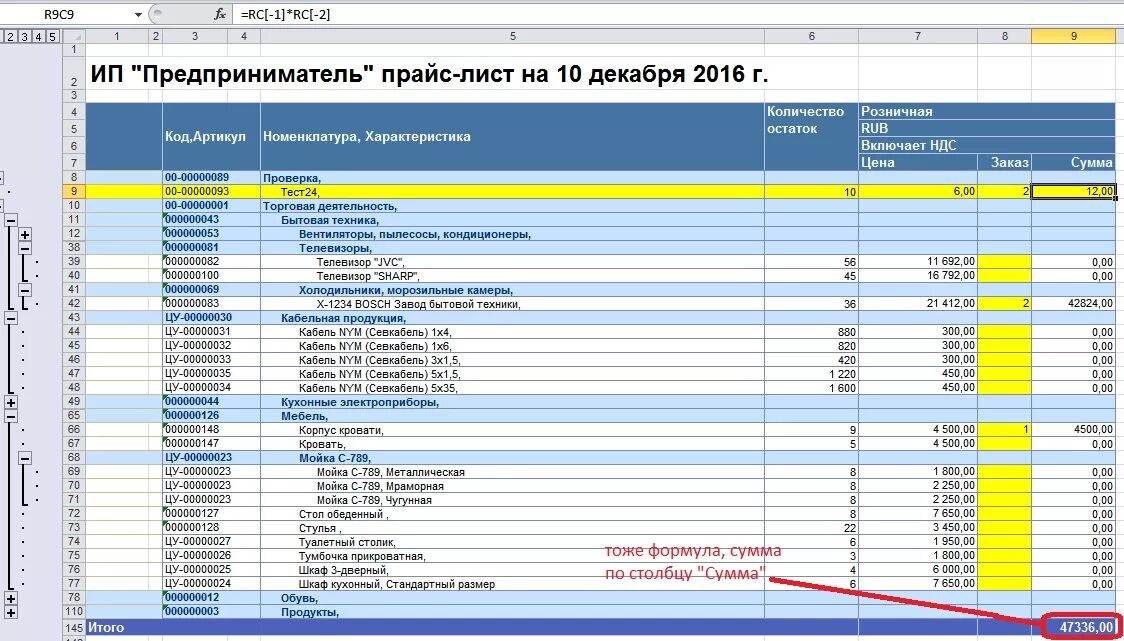Show outline level 5
The width and height of the screenshot is (1124, 641).
coord(50,36)
